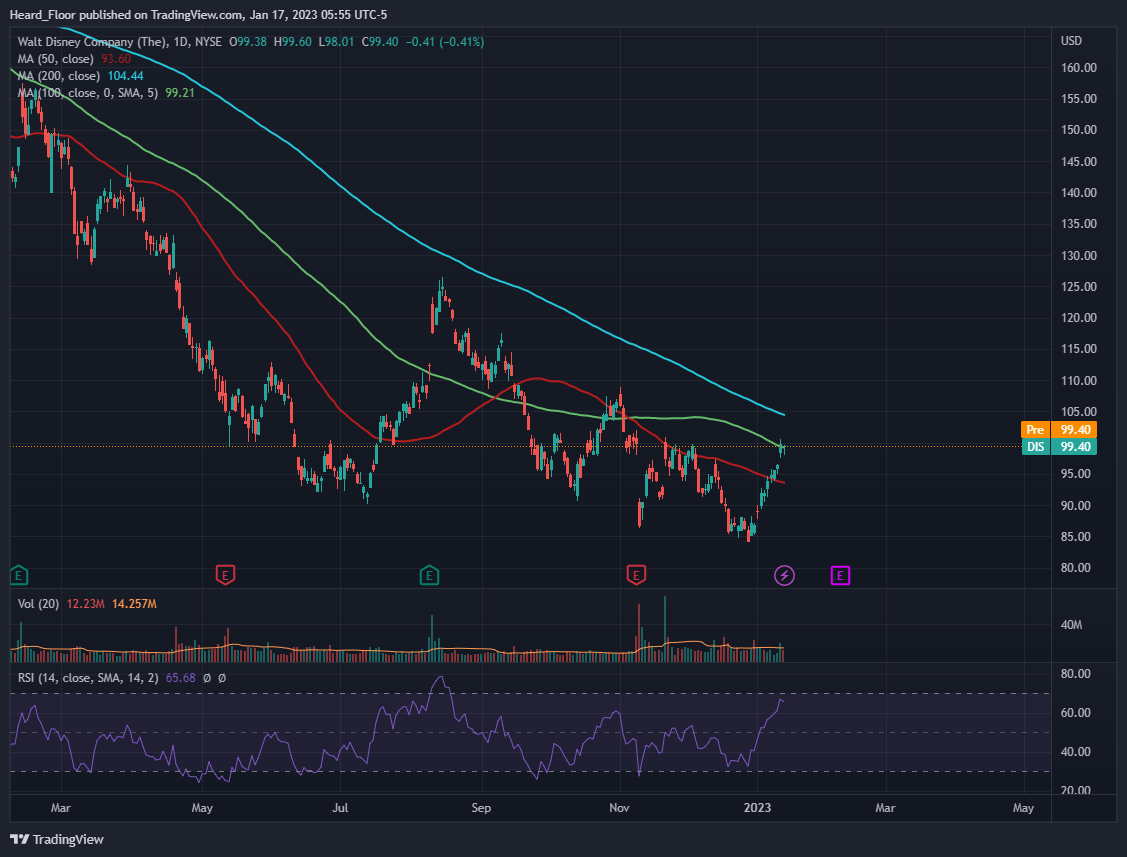Image resolution: width=1127 pixels, height=857 pixels.
Task: Click the change value −0.41 (−0.41%)
Action: (x=445, y=42)
